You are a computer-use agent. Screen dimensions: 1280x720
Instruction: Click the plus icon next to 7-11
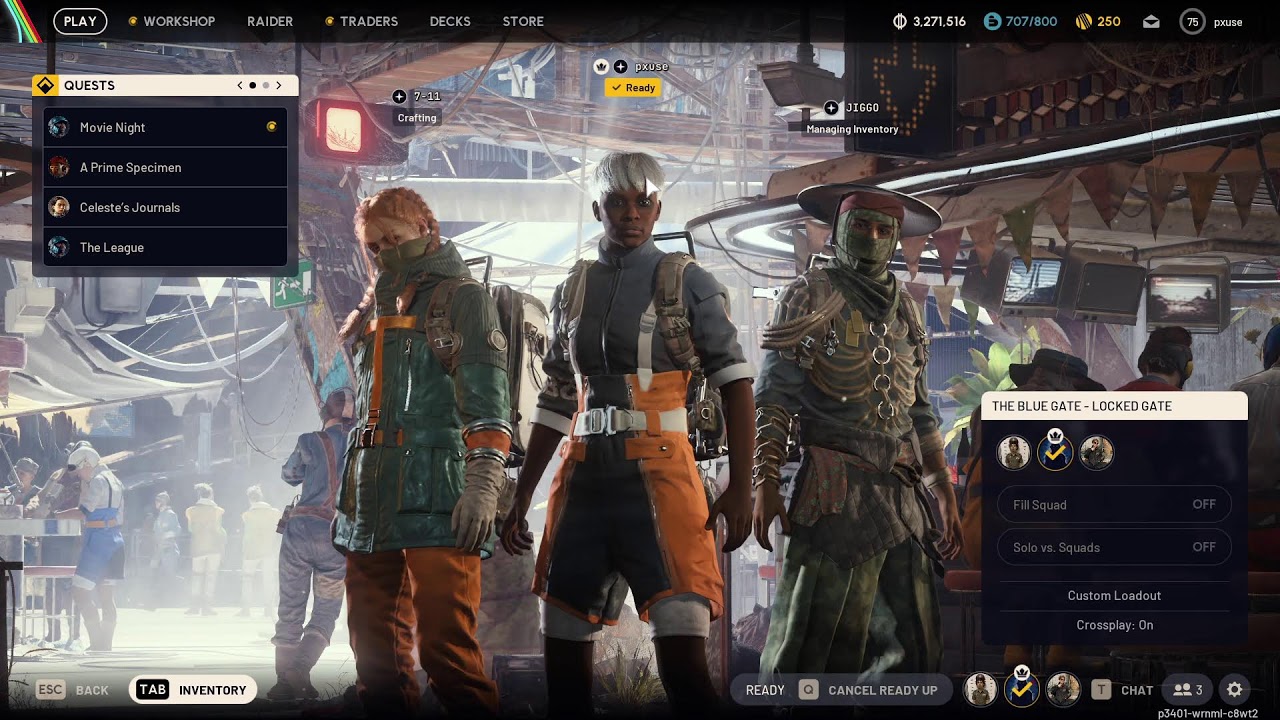click(400, 96)
